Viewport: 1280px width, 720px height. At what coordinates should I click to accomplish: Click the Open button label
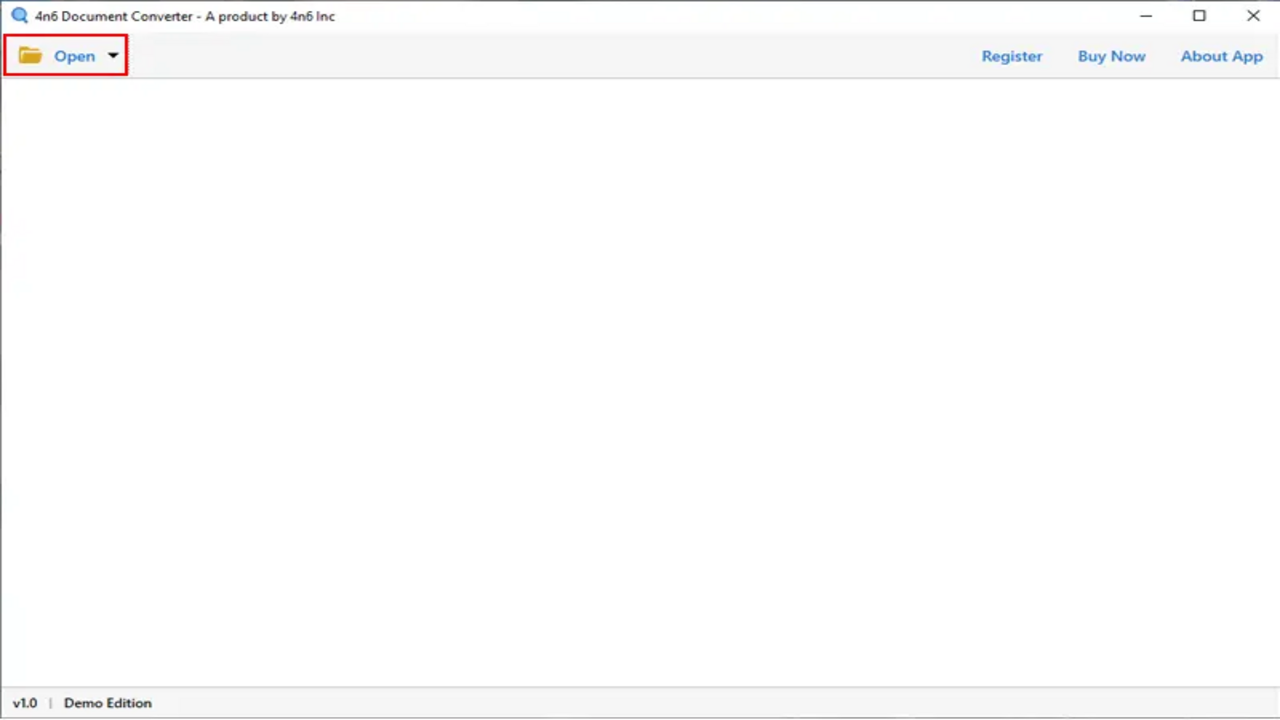(75, 56)
